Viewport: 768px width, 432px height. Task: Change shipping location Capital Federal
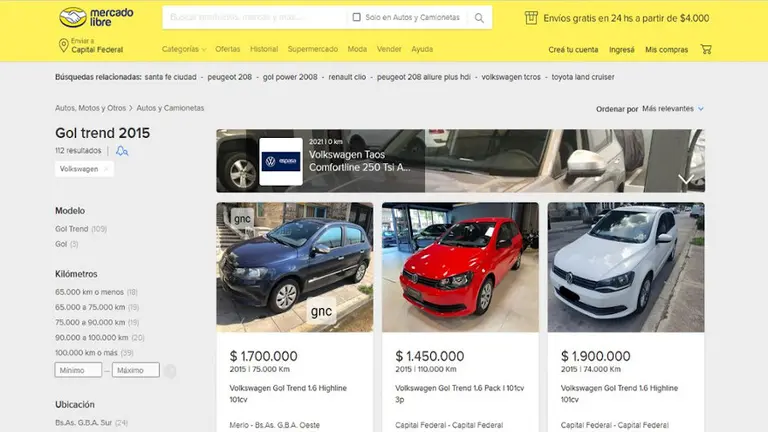point(97,50)
